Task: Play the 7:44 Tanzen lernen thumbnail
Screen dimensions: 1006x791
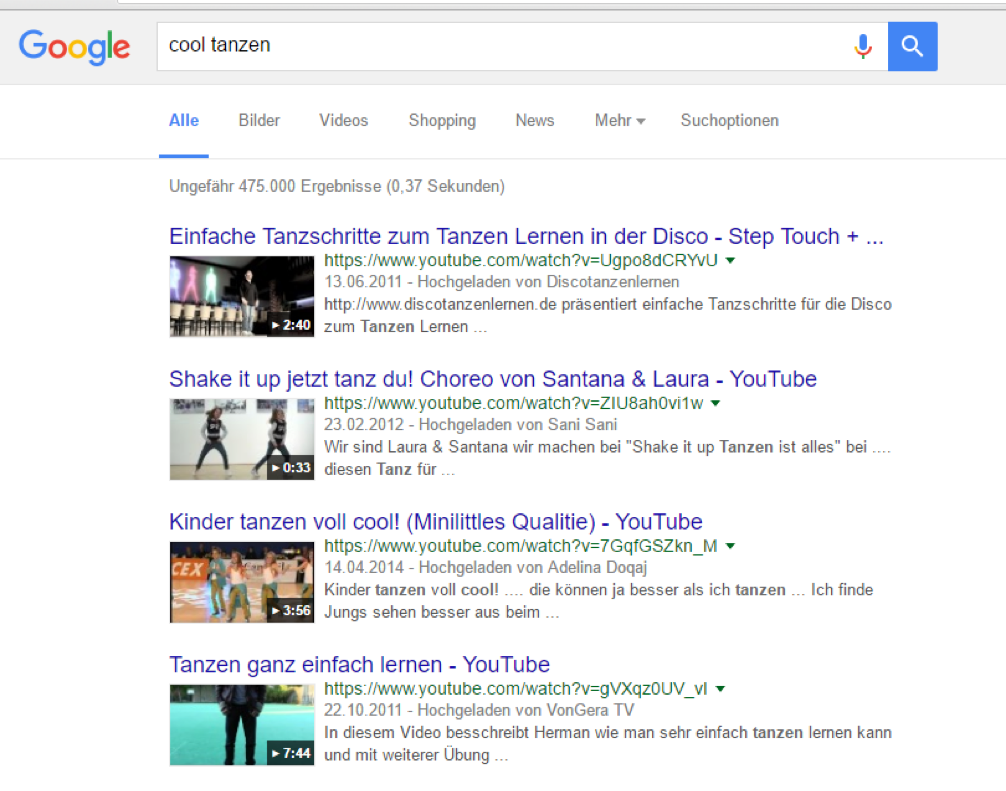Action: point(241,725)
